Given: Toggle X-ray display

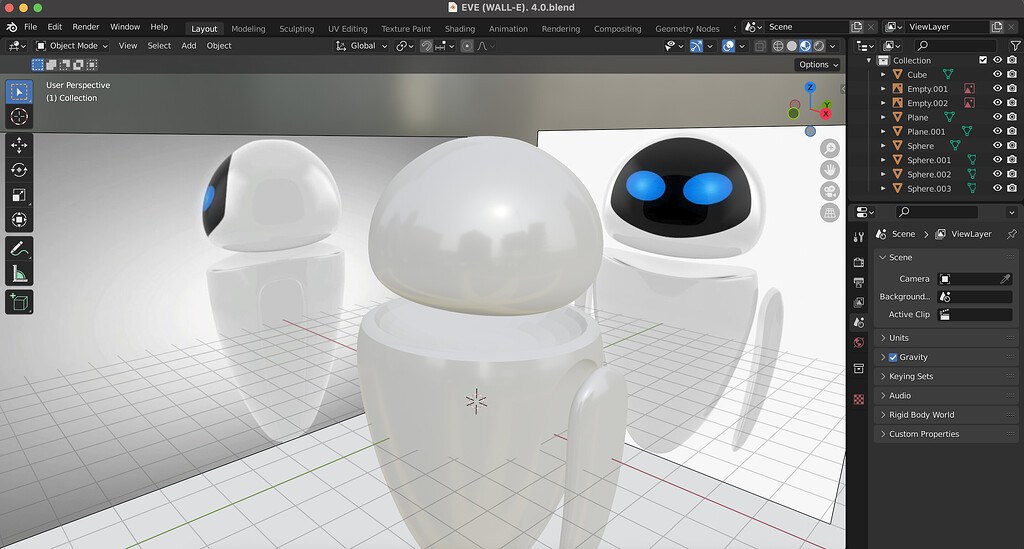Looking at the screenshot, I should pos(760,46).
